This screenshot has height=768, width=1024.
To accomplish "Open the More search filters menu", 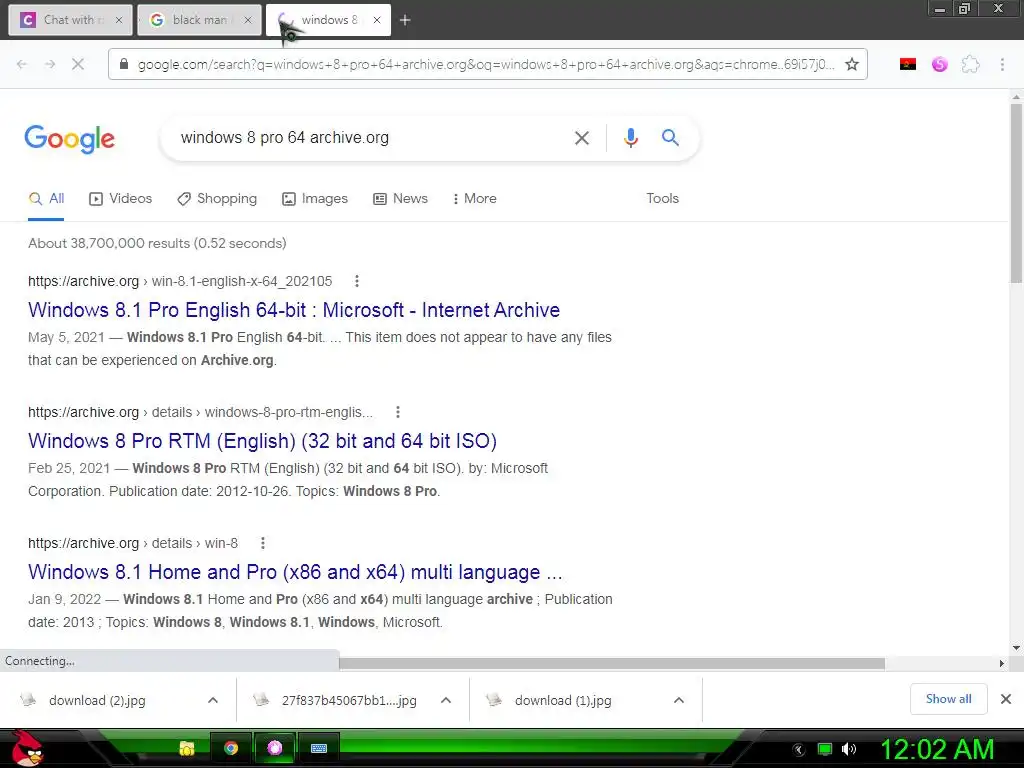I will (x=475, y=199).
